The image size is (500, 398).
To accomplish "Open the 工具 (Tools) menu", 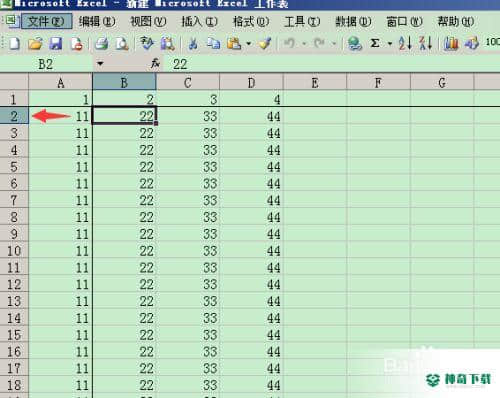I will pos(302,21).
